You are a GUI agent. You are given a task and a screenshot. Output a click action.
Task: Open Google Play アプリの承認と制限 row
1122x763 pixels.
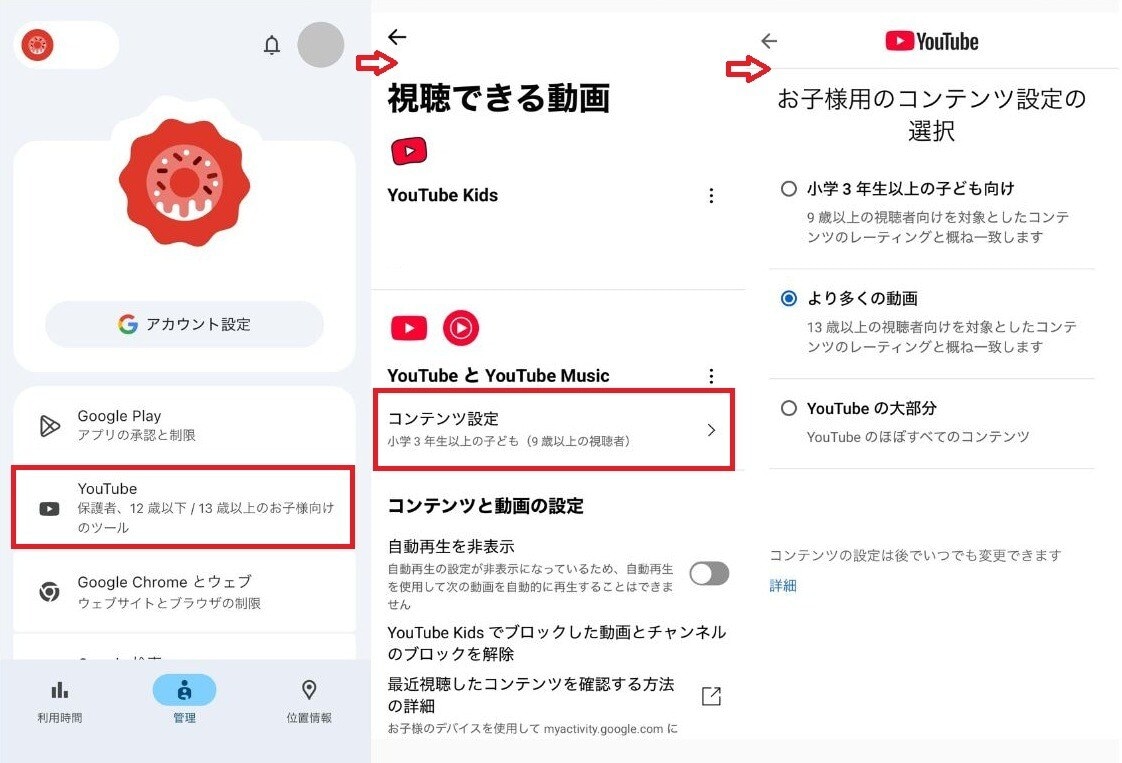184,425
